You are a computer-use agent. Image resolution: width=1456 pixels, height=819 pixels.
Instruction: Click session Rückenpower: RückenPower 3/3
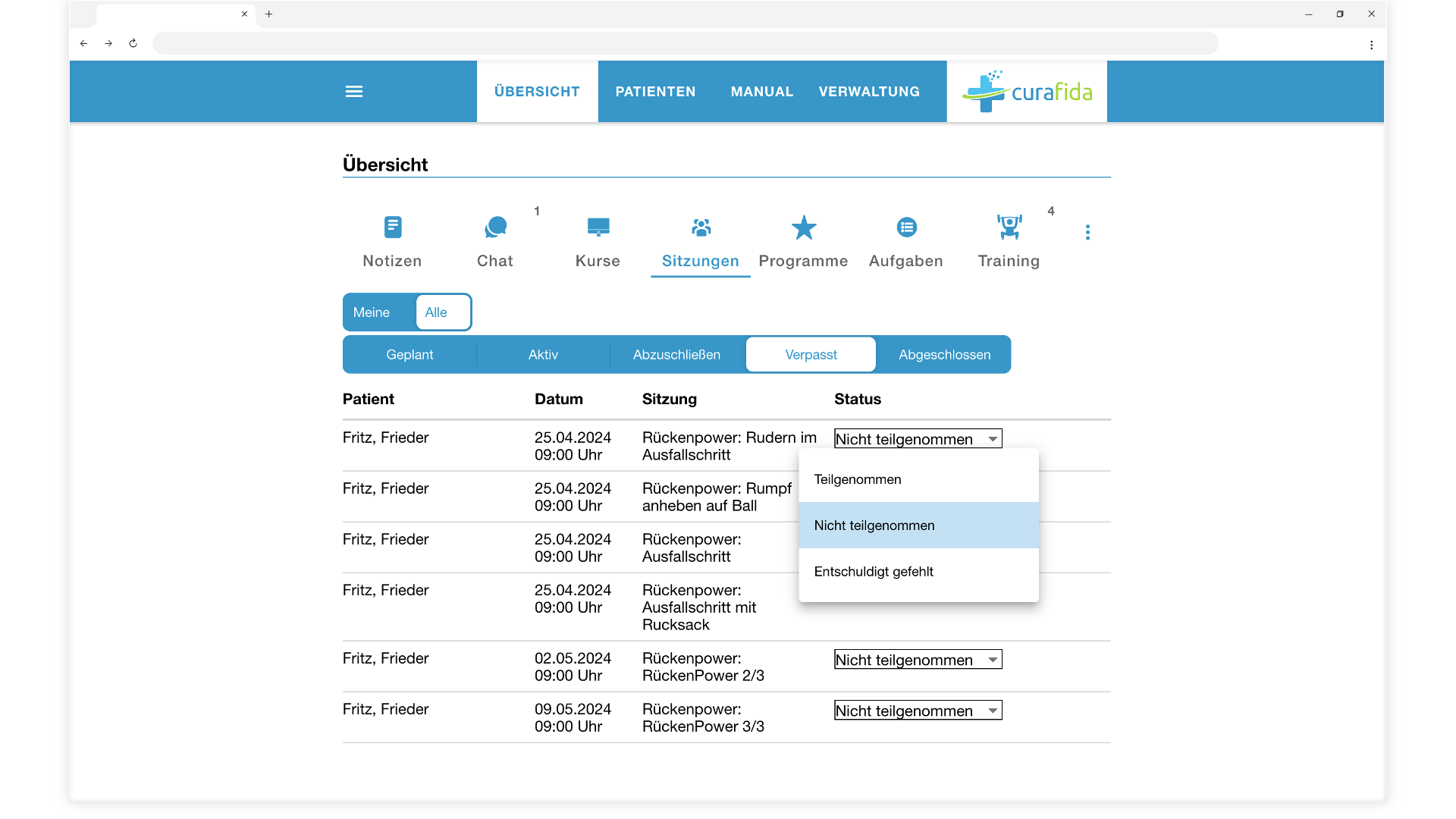(x=703, y=717)
